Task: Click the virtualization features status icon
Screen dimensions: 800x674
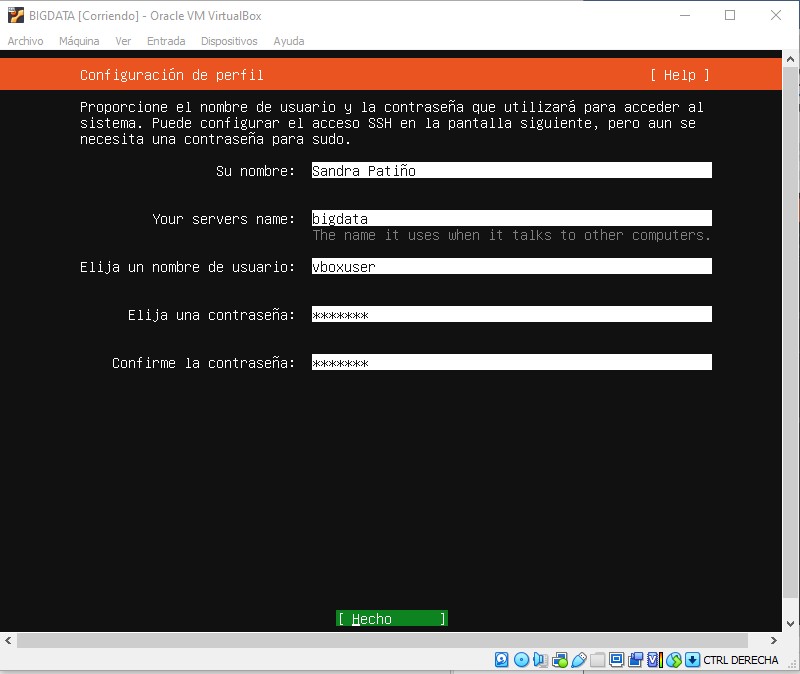Action: pyautogui.click(x=652, y=660)
